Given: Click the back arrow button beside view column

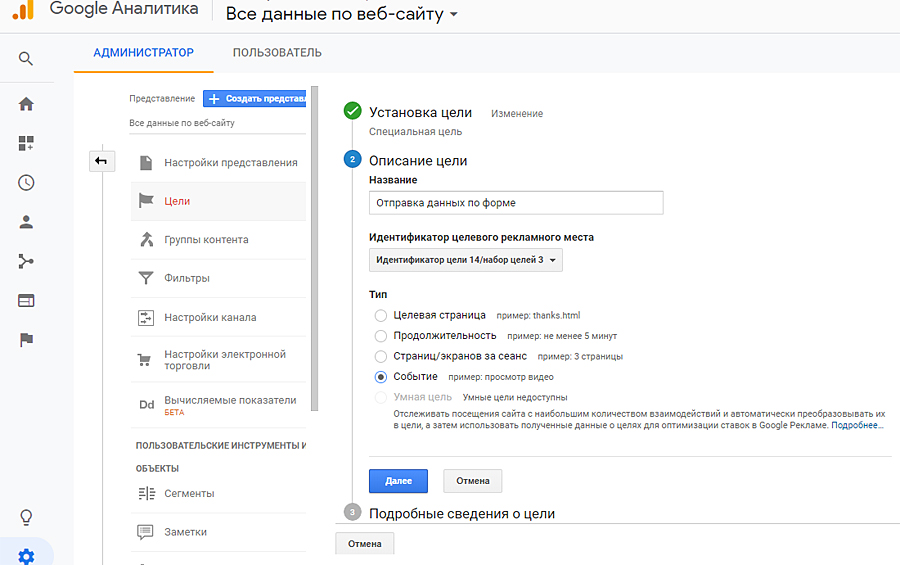Looking at the screenshot, I should click(x=101, y=161).
